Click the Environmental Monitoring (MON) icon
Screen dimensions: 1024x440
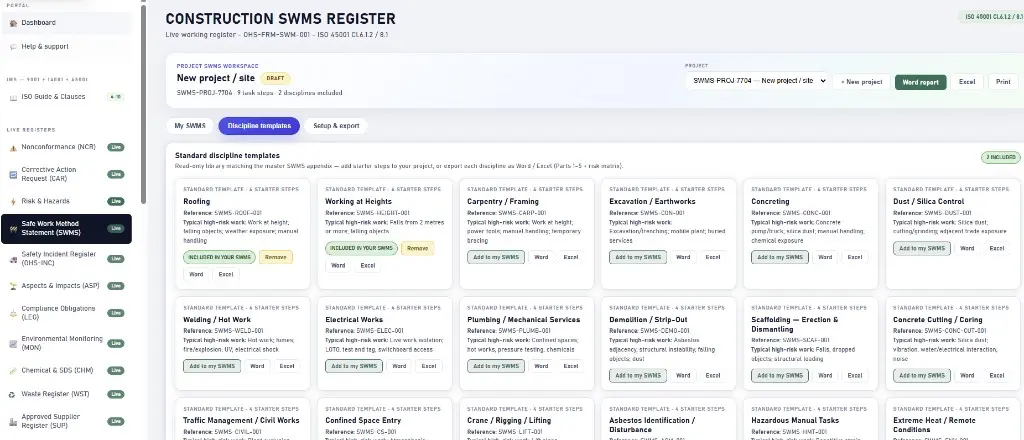pyautogui.click(x=14, y=343)
